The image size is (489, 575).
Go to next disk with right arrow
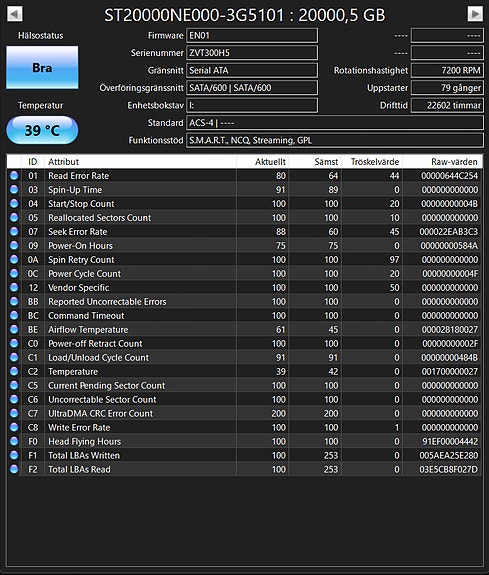point(475,14)
